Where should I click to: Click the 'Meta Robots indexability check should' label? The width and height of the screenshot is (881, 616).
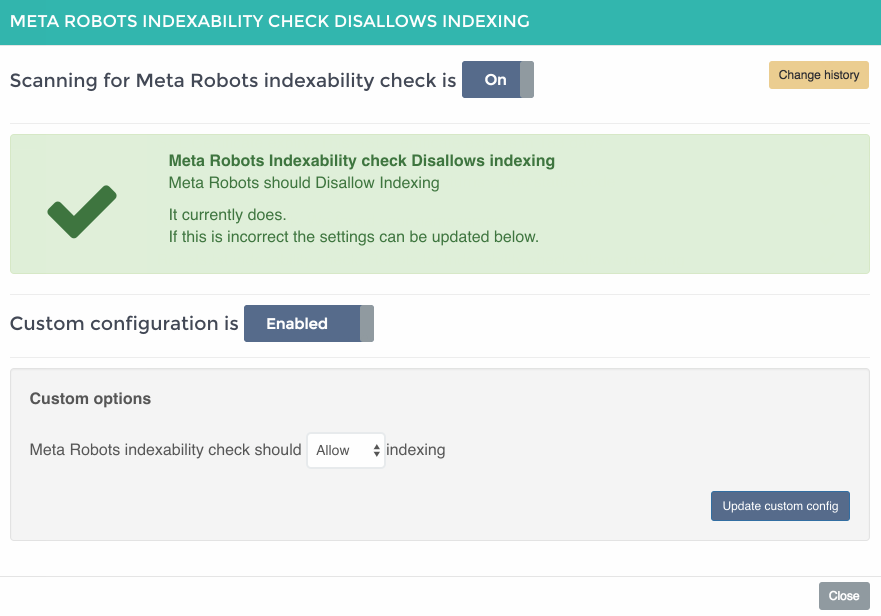coord(166,450)
